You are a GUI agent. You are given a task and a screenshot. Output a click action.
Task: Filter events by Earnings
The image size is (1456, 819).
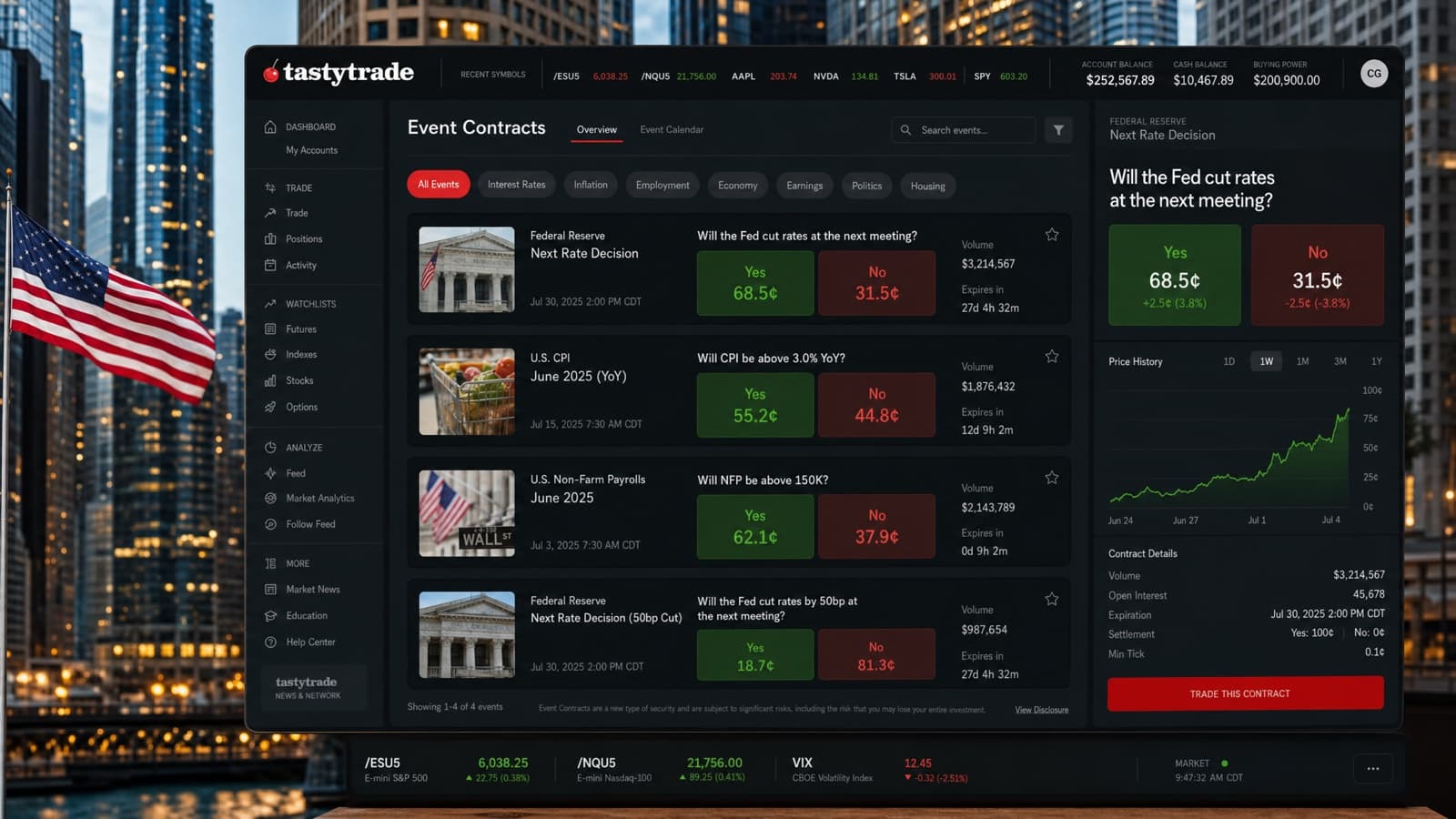tap(804, 186)
